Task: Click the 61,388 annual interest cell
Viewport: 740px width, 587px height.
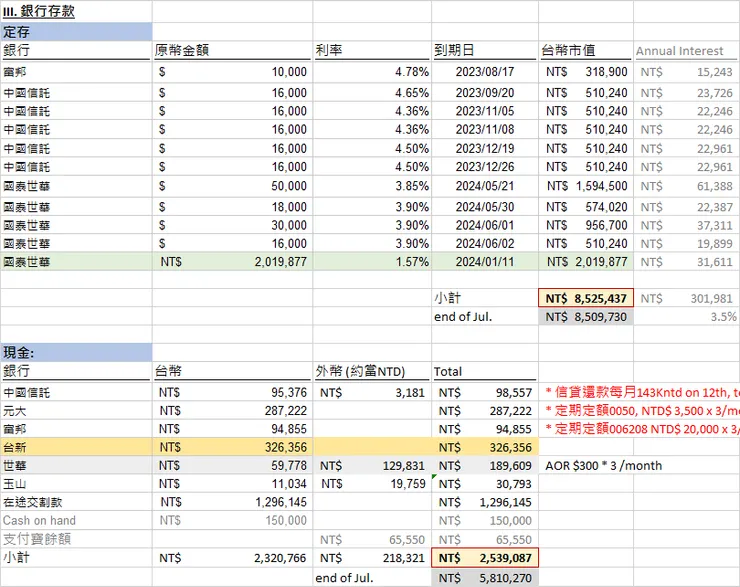Action: 686,186
